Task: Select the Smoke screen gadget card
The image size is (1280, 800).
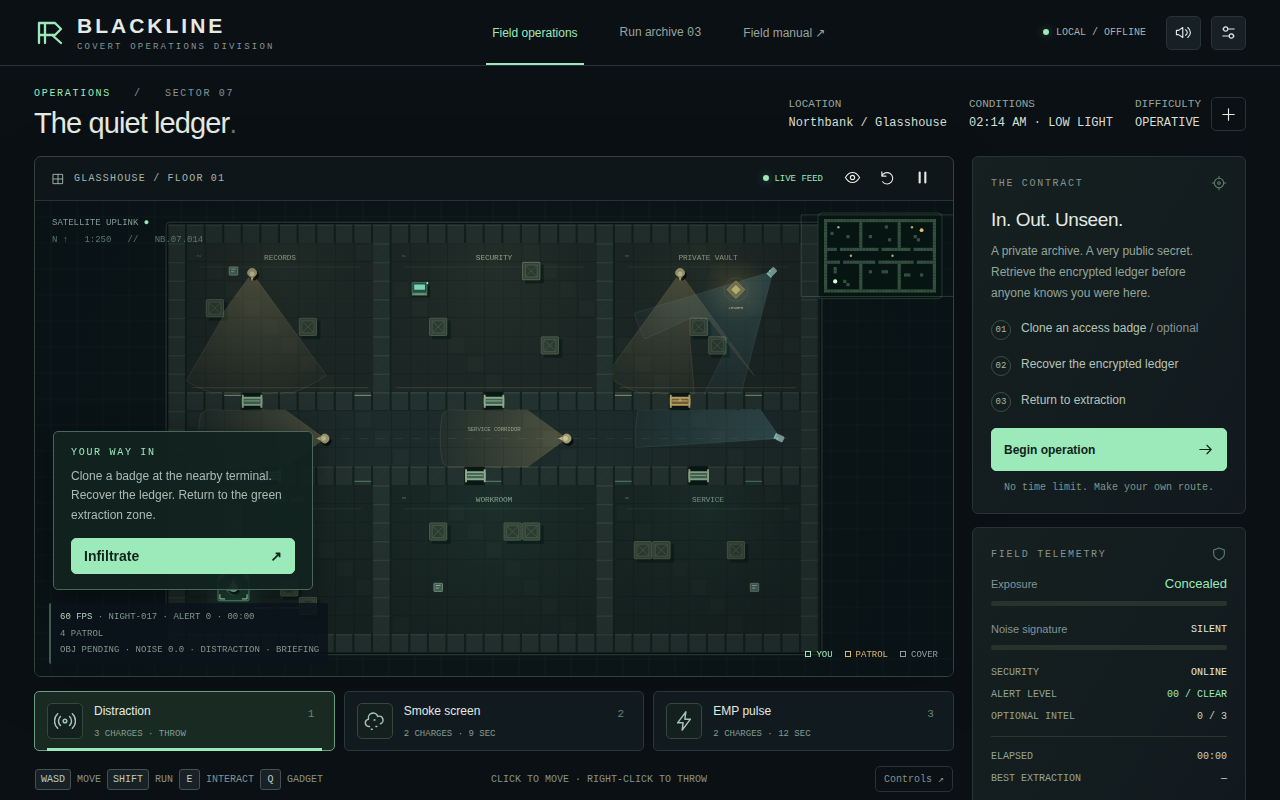Action: pyautogui.click(x=494, y=721)
